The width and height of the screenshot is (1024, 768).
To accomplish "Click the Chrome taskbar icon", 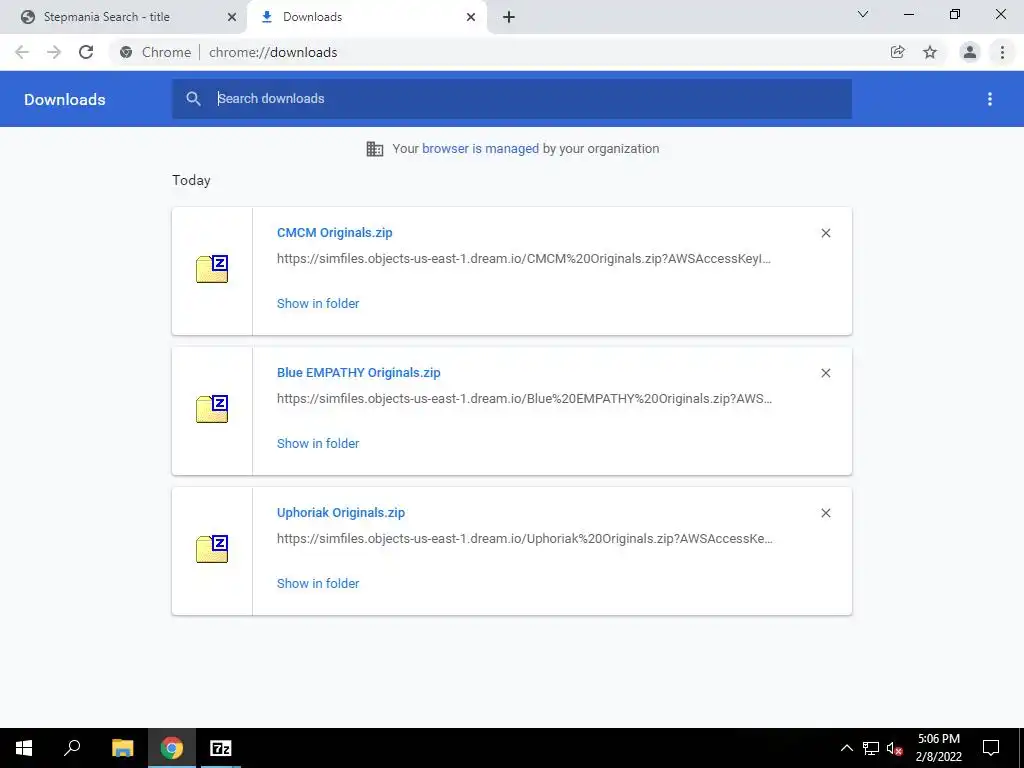I will (x=172, y=748).
